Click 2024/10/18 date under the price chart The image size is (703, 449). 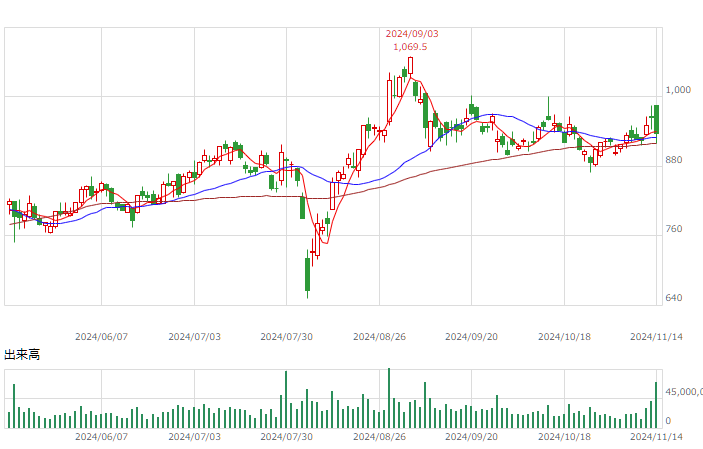pos(564,337)
